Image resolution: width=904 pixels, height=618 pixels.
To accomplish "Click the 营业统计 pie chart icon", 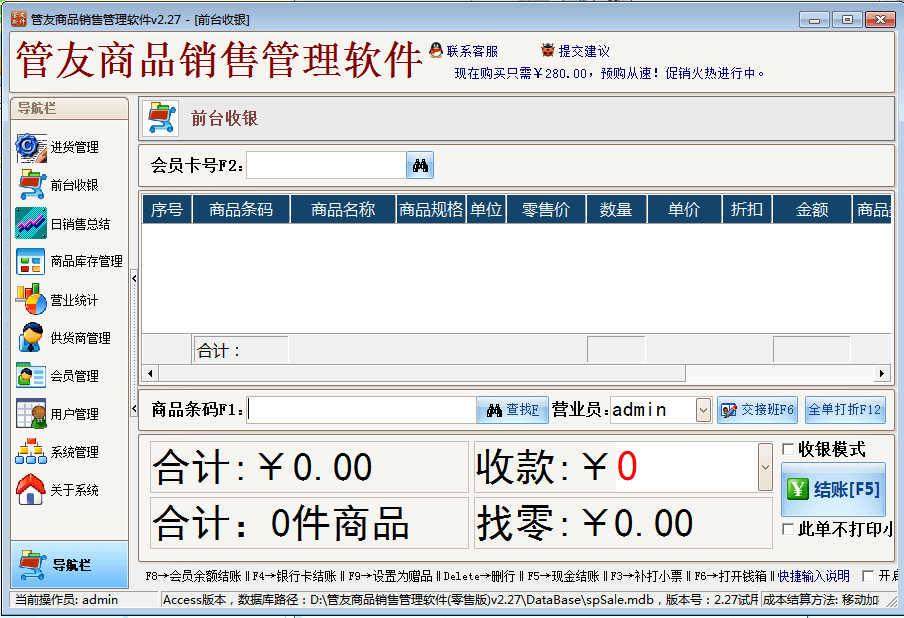I will point(32,299).
